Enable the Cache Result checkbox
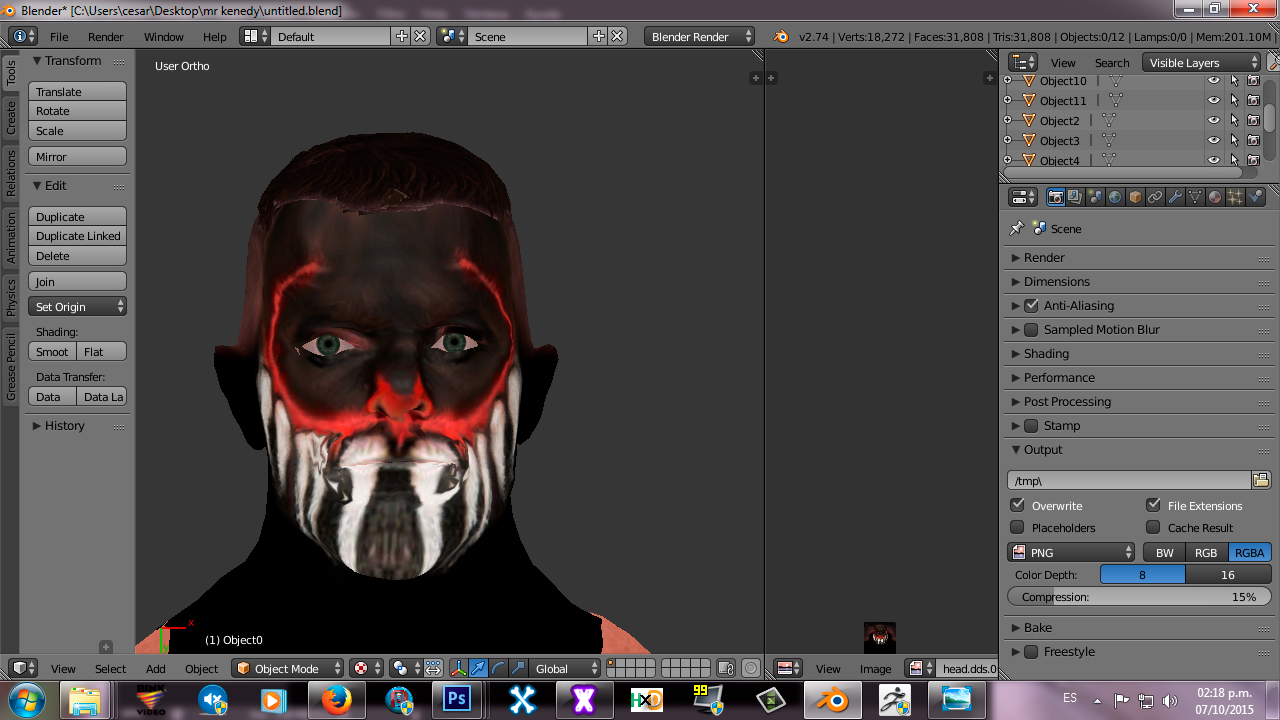Image resolution: width=1280 pixels, height=720 pixels. (x=1153, y=527)
